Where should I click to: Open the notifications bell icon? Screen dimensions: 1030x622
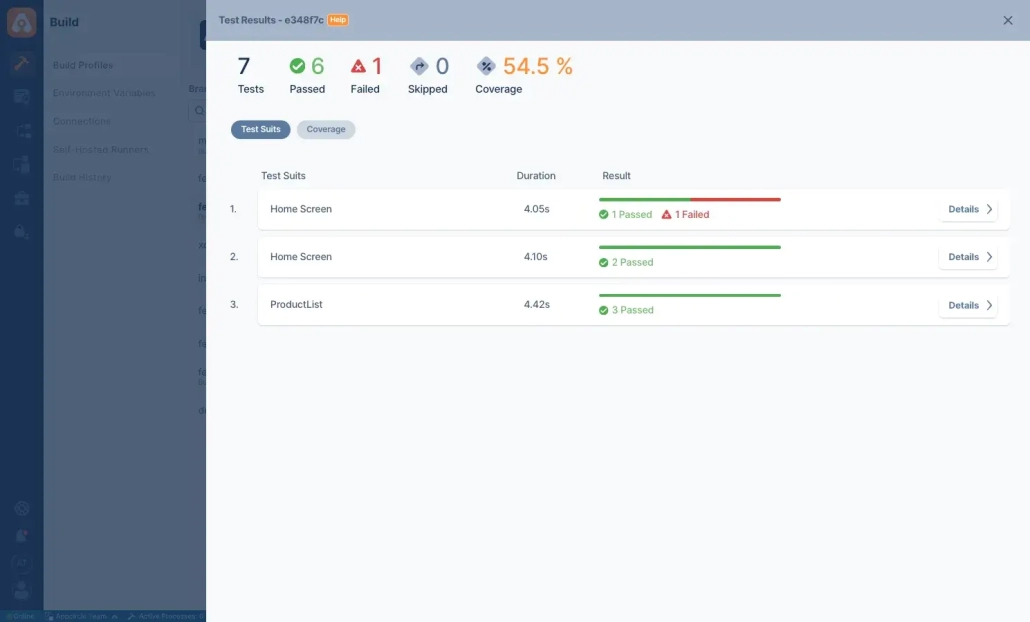point(22,536)
